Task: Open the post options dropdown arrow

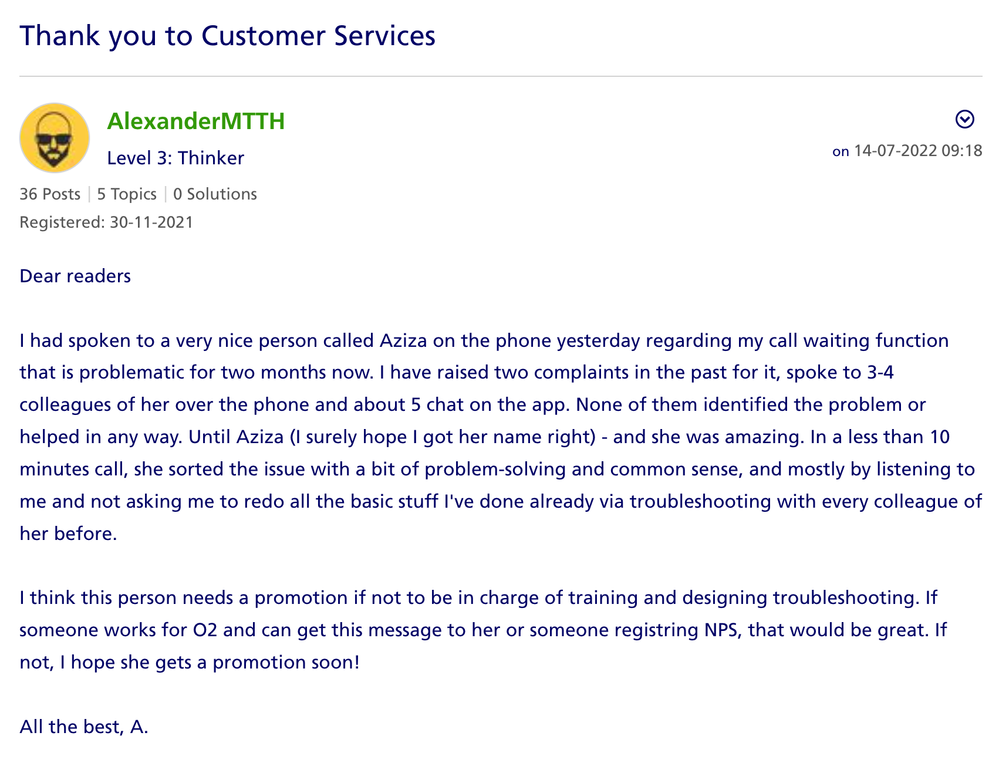Action: pyautogui.click(x=965, y=120)
